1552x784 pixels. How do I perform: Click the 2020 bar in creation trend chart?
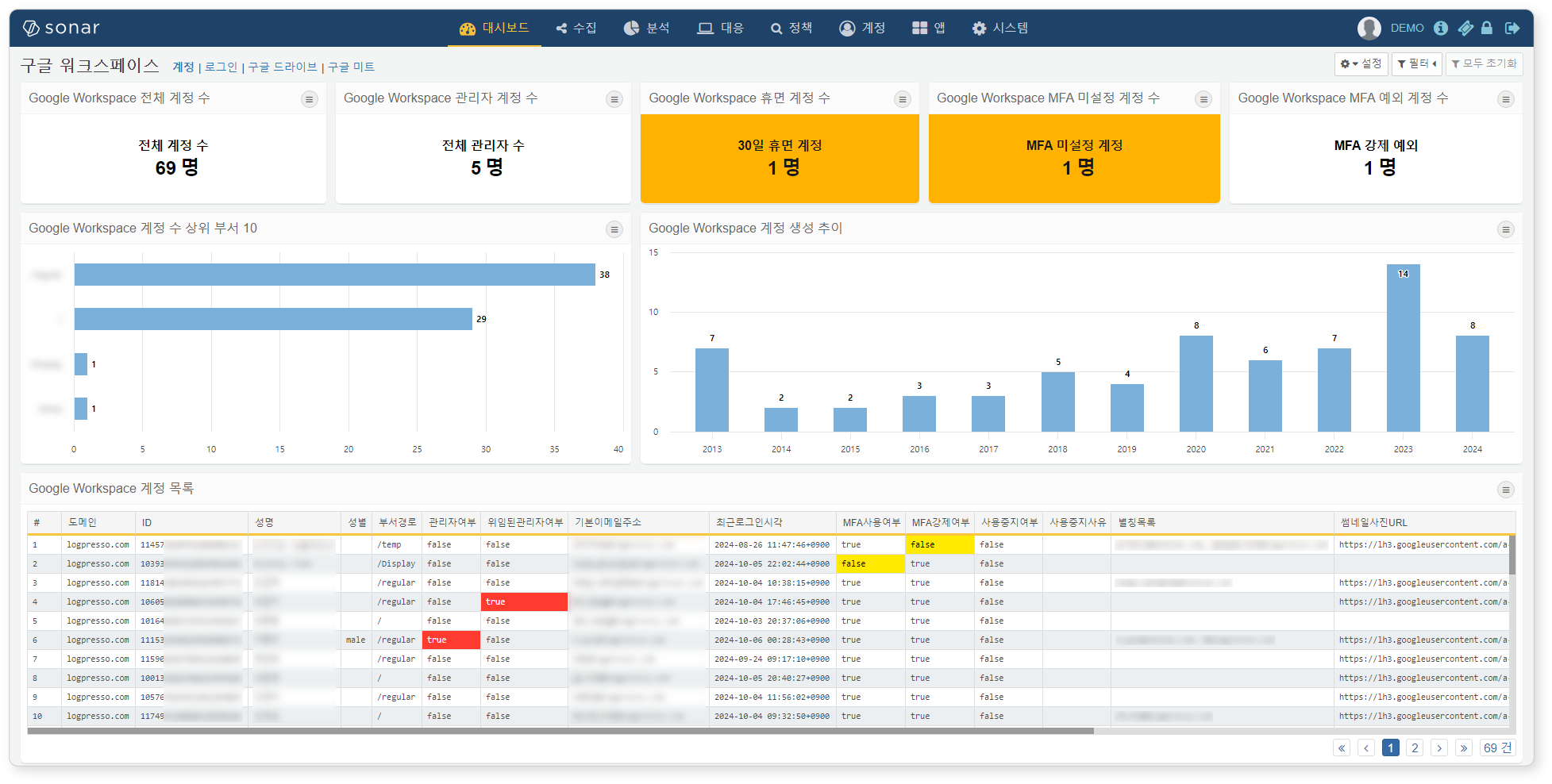1196,383
